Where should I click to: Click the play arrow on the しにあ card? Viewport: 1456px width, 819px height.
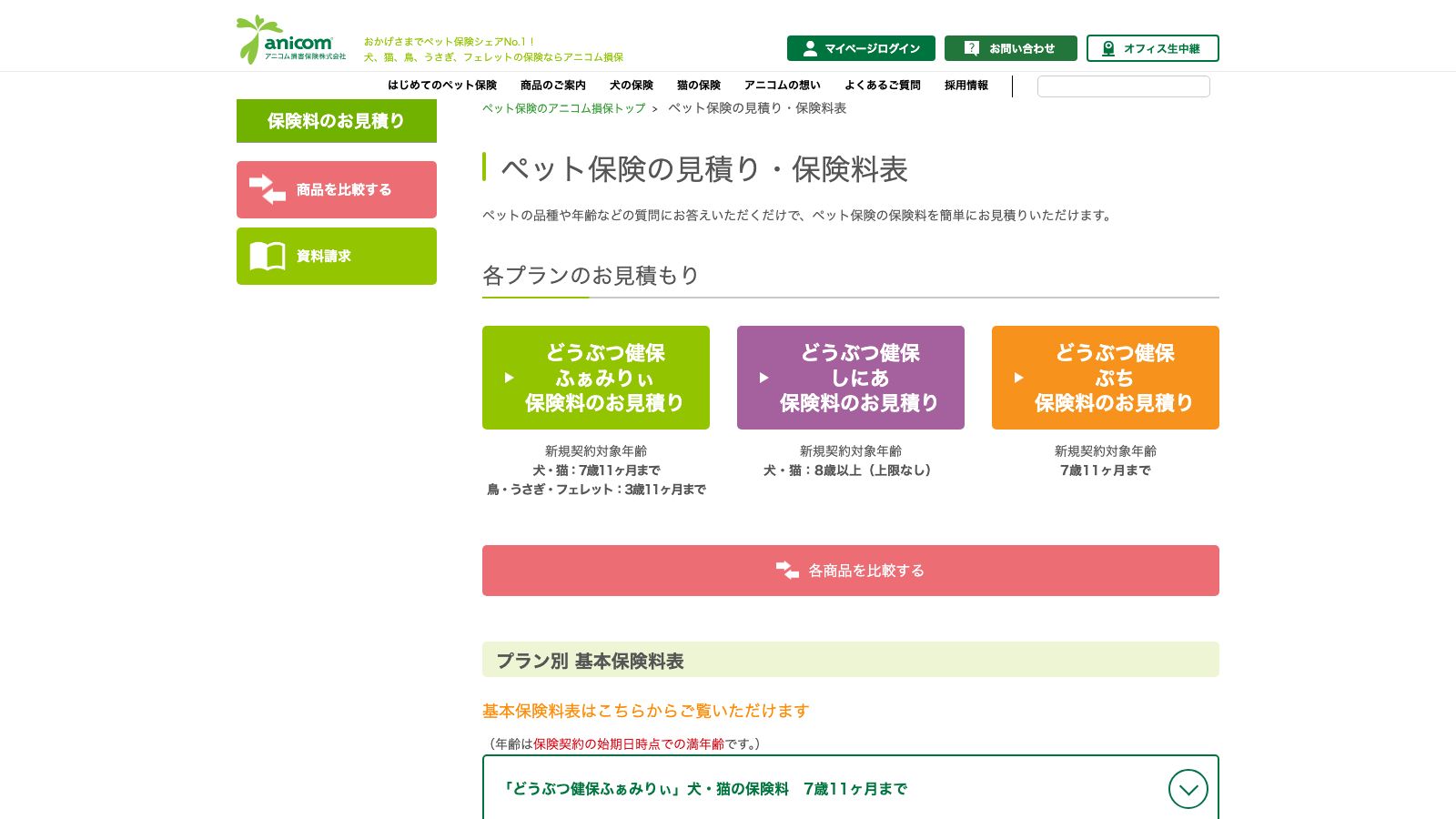pos(764,378)
